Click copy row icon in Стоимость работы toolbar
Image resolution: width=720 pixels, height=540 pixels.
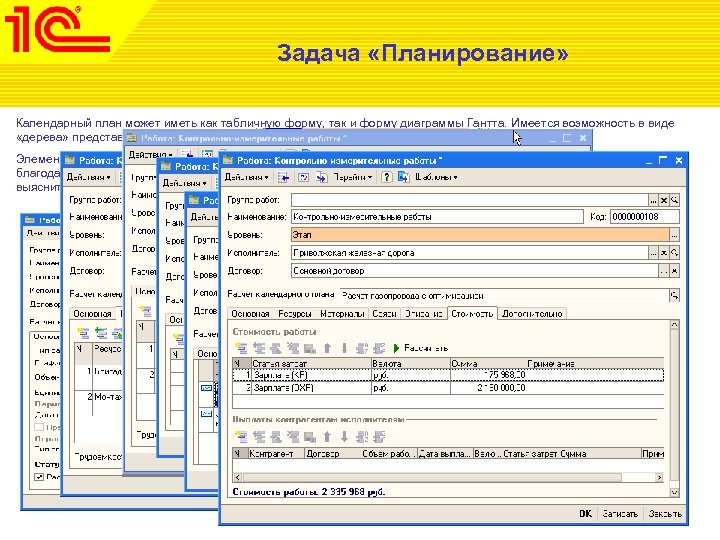pos(259,348)
